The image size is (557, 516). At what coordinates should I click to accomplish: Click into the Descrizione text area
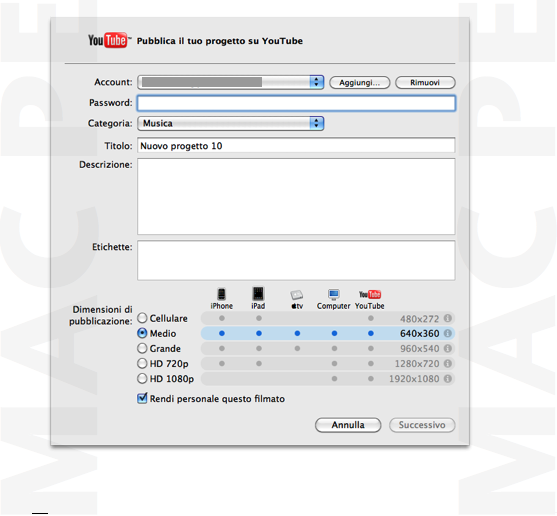[296, 196]
